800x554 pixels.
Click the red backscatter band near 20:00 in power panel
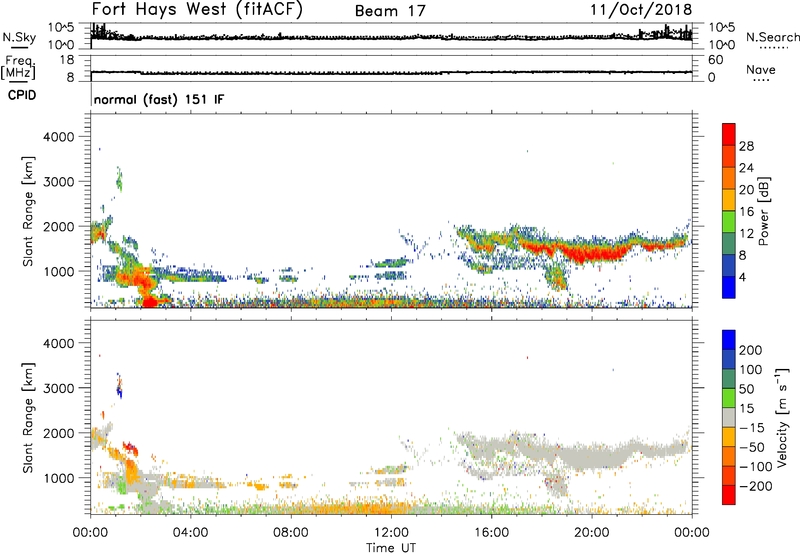tap(592, 253)
